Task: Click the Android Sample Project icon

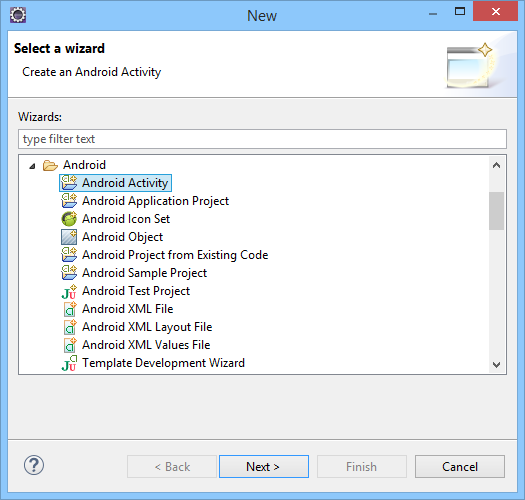Action: (x=69, y=273)
